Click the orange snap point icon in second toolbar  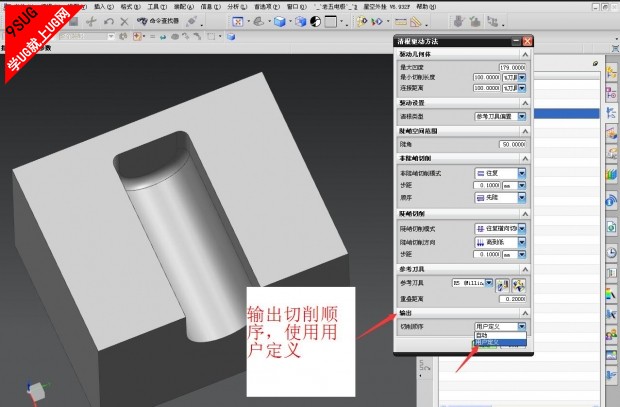click(x=137, y=37)
